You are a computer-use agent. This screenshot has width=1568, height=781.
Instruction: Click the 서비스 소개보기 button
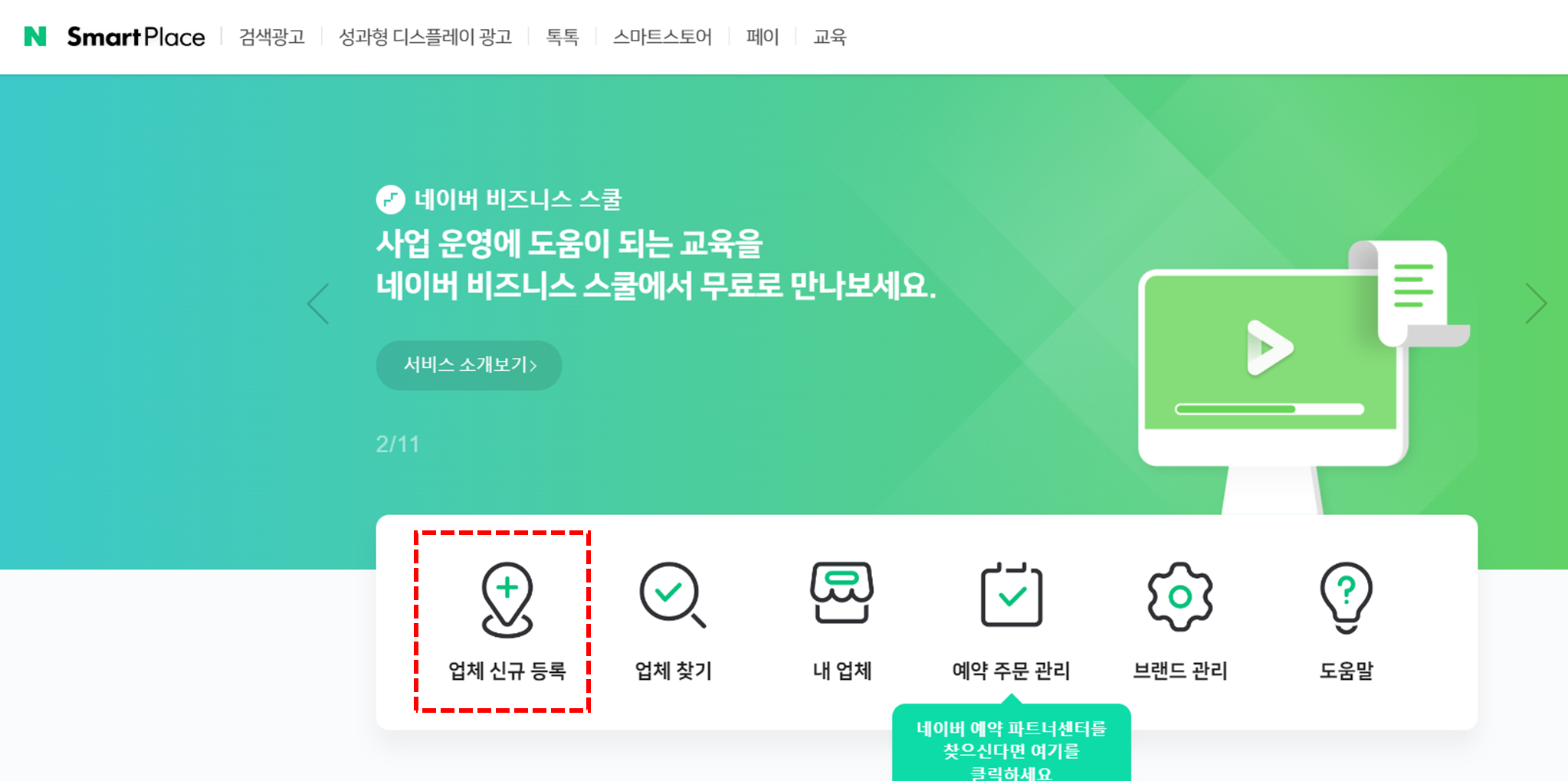[x=469, y=365]
